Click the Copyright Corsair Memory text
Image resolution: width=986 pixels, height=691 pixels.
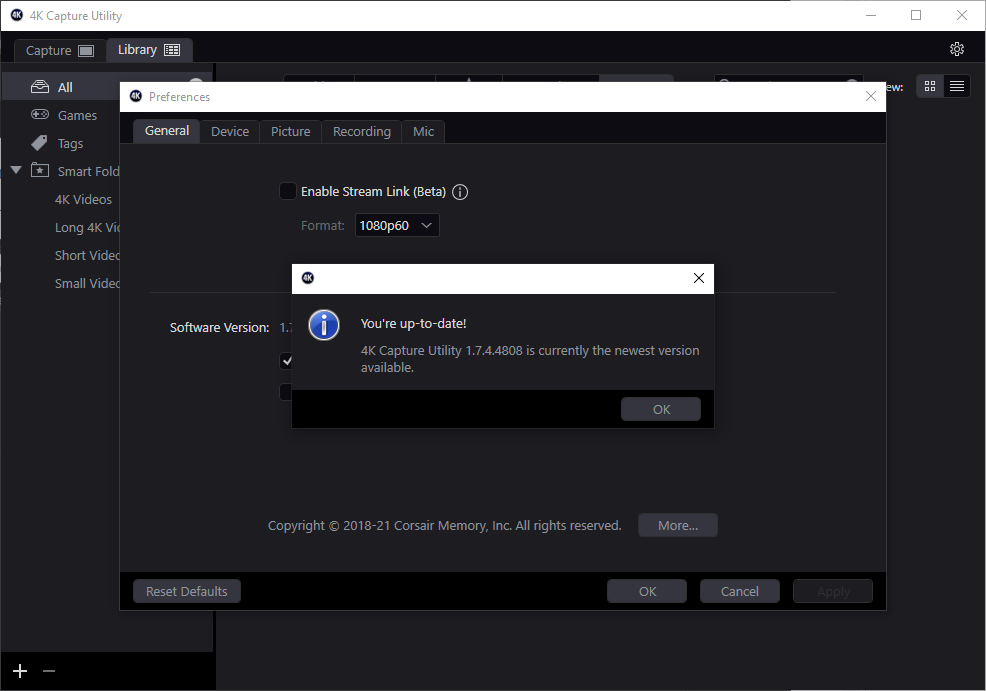click(x=444, y=526)
